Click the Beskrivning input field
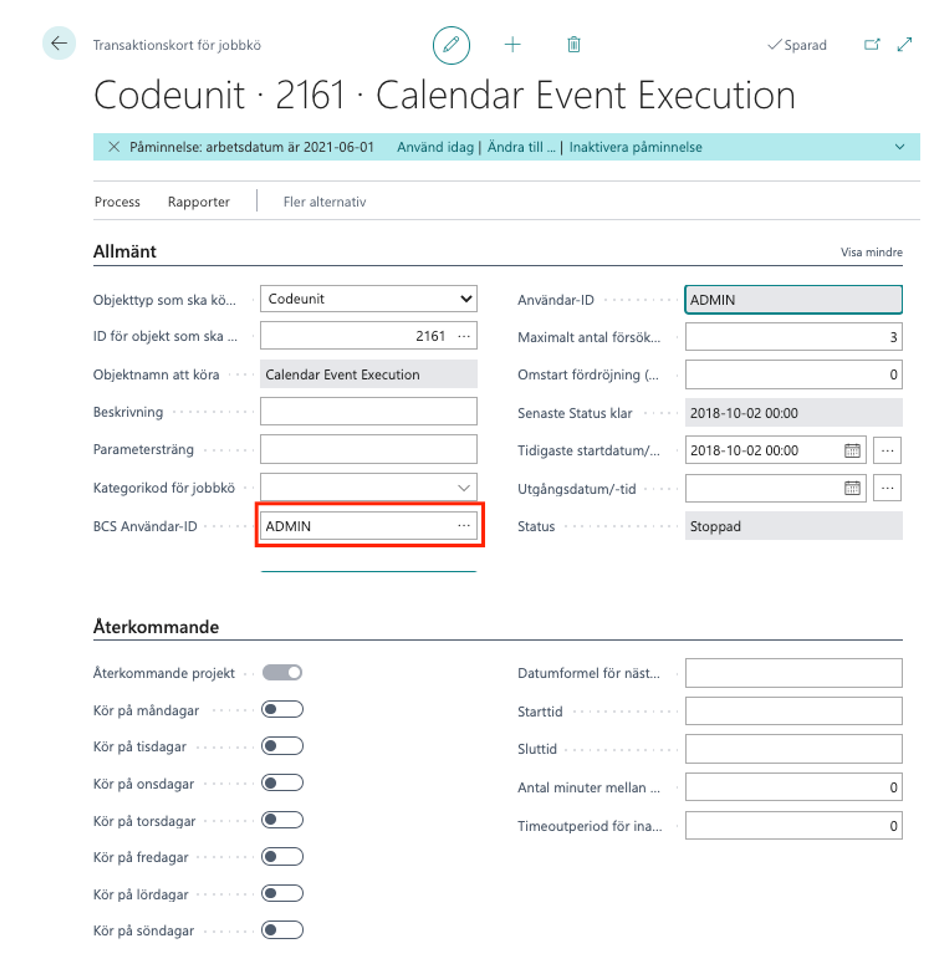 pos(368,412)
